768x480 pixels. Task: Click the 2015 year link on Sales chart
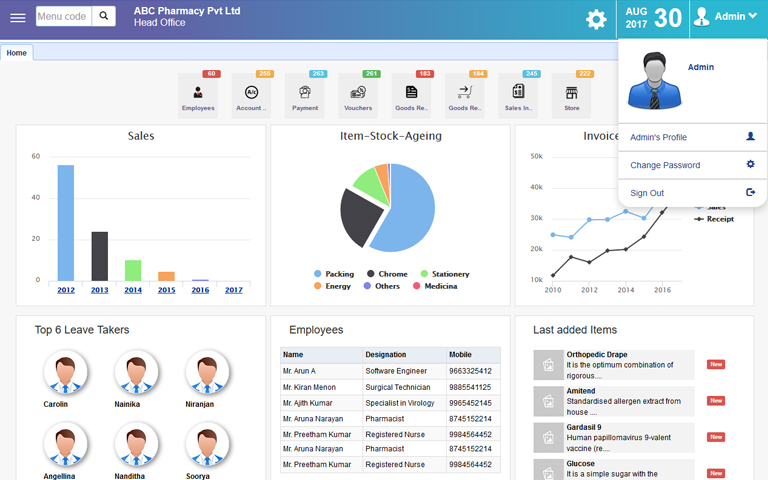click(x=167, y=290)
